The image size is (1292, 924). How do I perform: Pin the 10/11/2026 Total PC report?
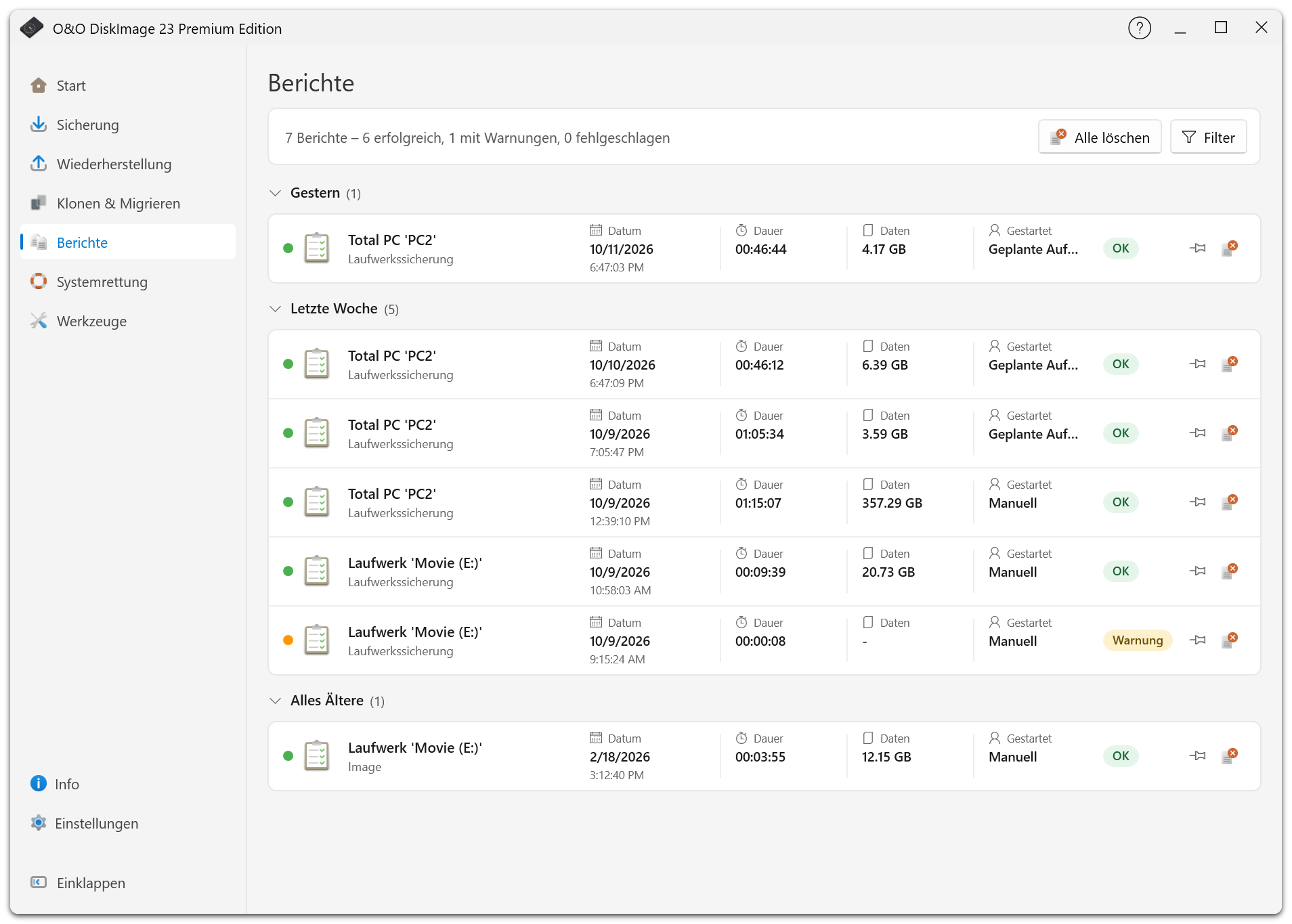(1198, 248)
